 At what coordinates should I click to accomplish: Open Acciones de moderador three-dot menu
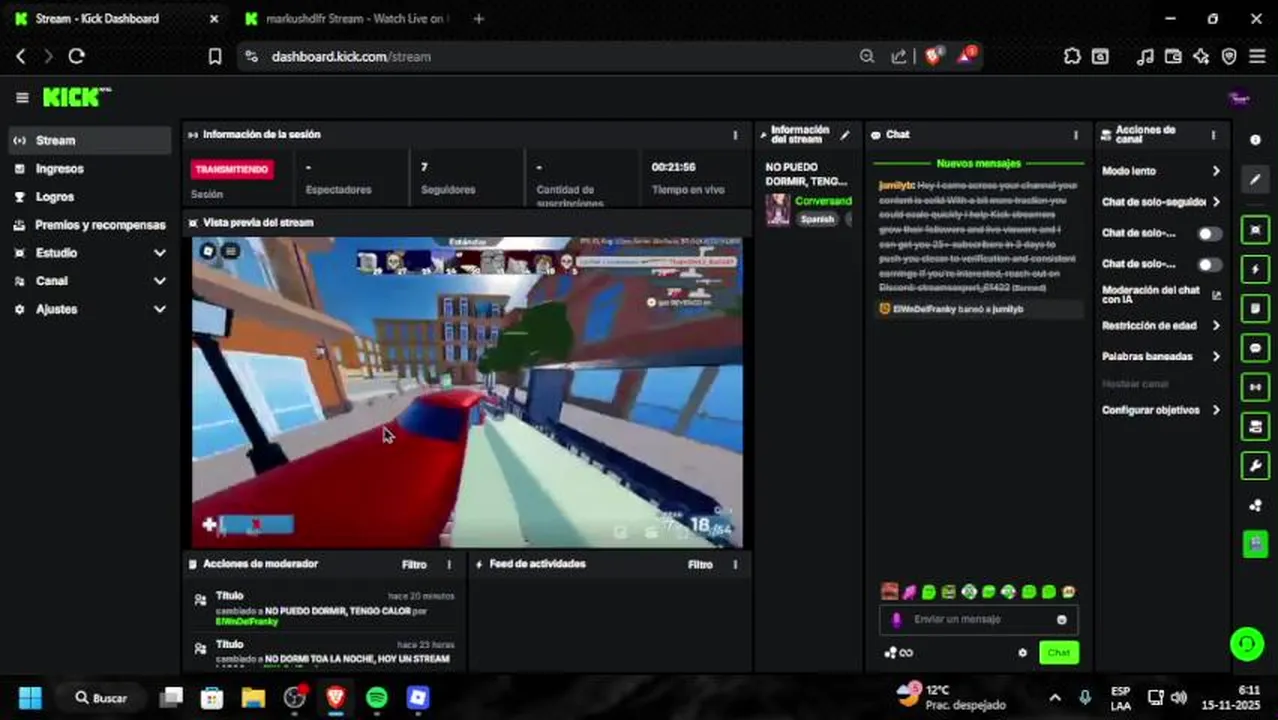[x=448, y=564]
